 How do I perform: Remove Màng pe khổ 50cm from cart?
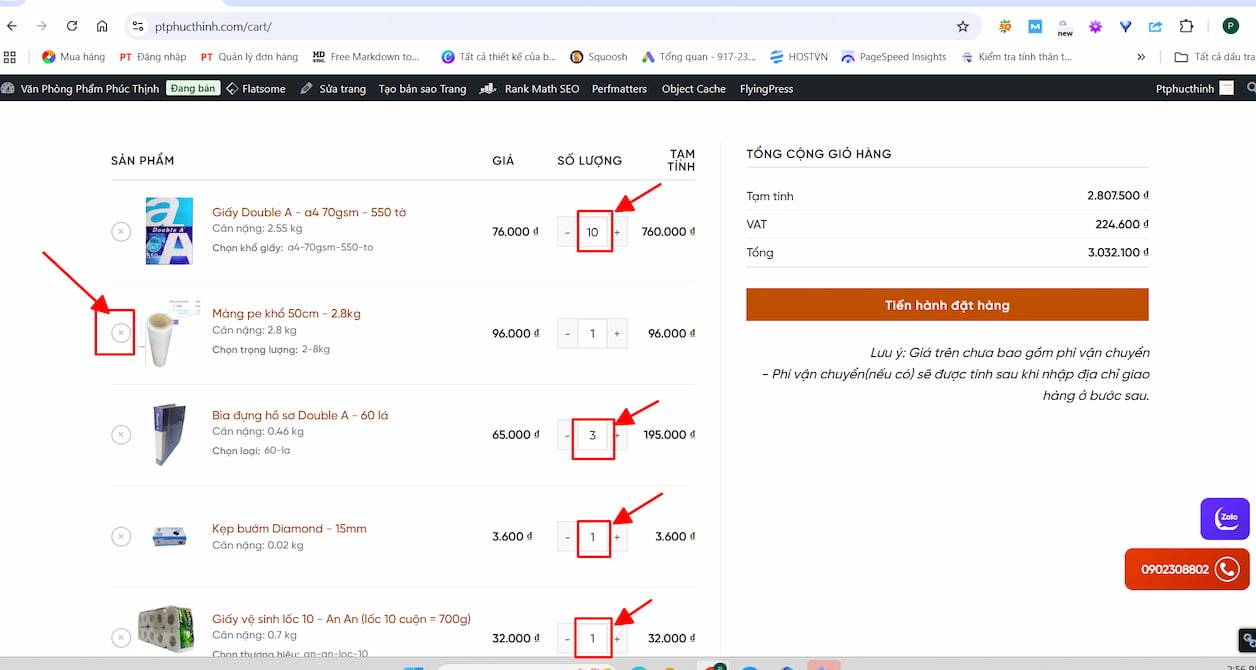[x=121, y=333]
